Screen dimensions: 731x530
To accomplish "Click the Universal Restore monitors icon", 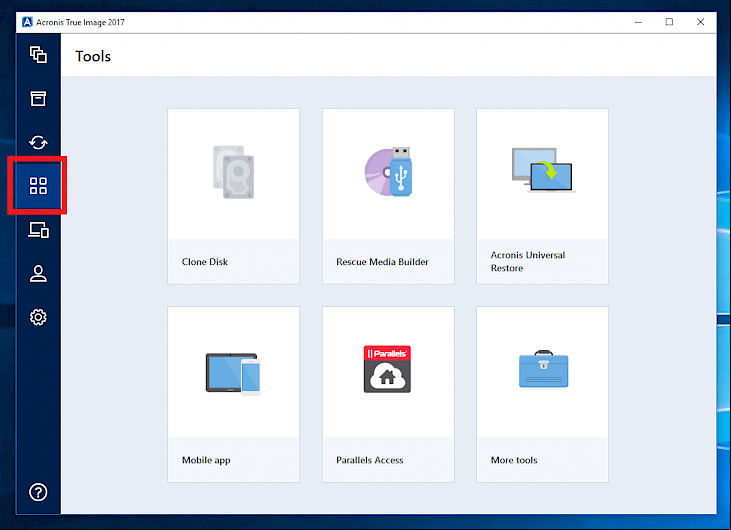I will pos(543,170).
